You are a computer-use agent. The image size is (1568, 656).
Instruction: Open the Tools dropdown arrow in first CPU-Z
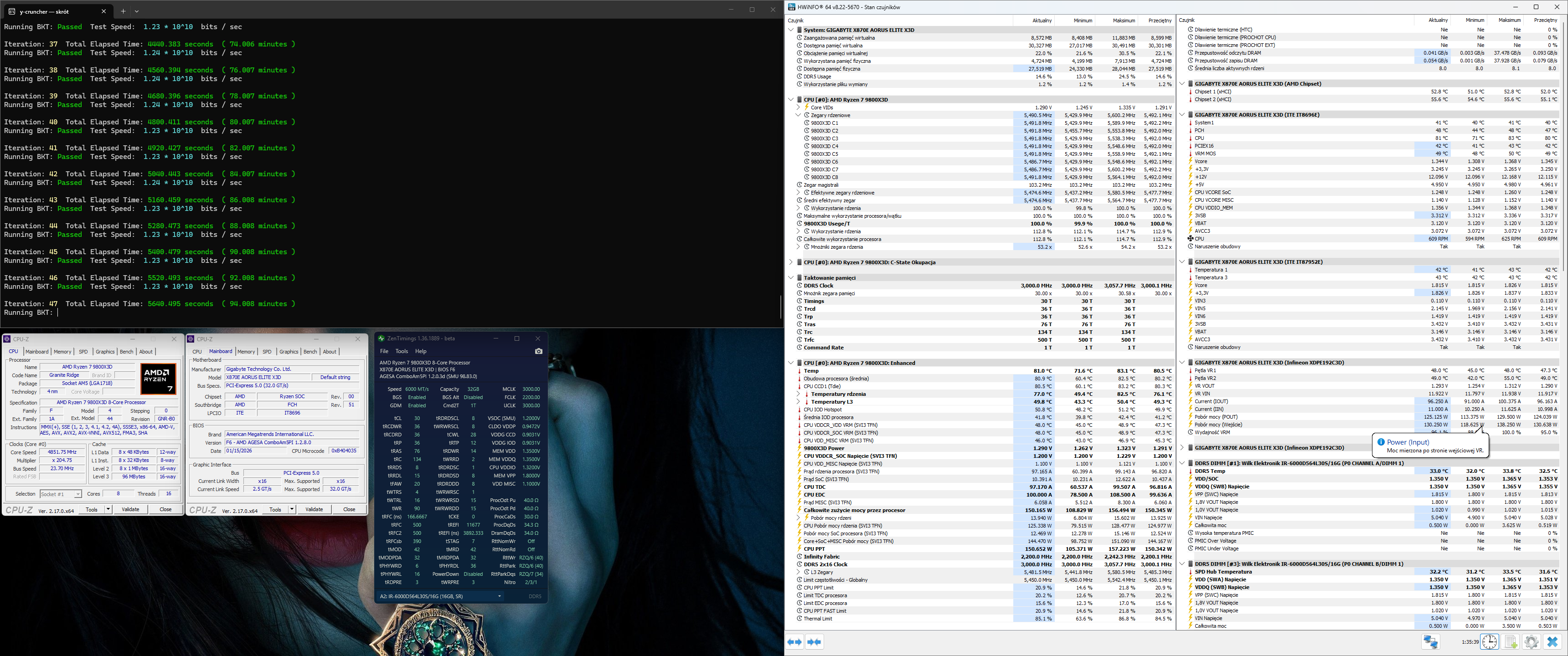coord(108,509)
